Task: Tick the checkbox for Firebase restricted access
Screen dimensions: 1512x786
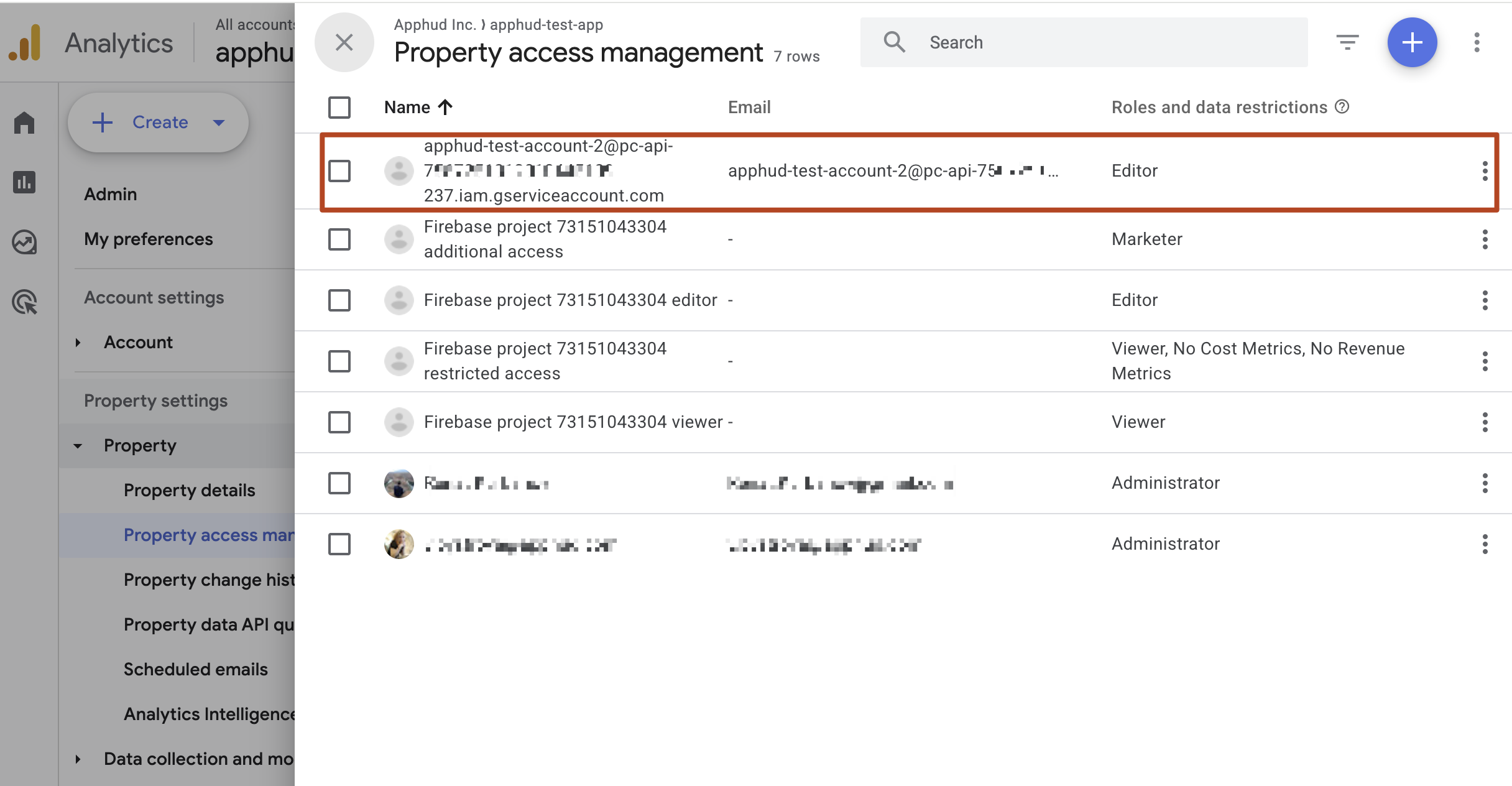Action: pos(339,361)
